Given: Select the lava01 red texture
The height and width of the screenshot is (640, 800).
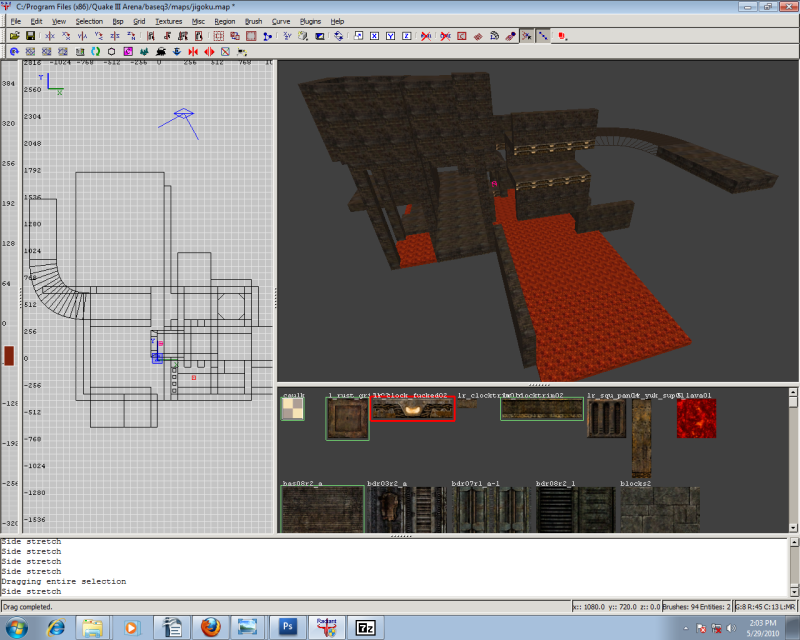Looking at the screenshot, I should point(696,419).
